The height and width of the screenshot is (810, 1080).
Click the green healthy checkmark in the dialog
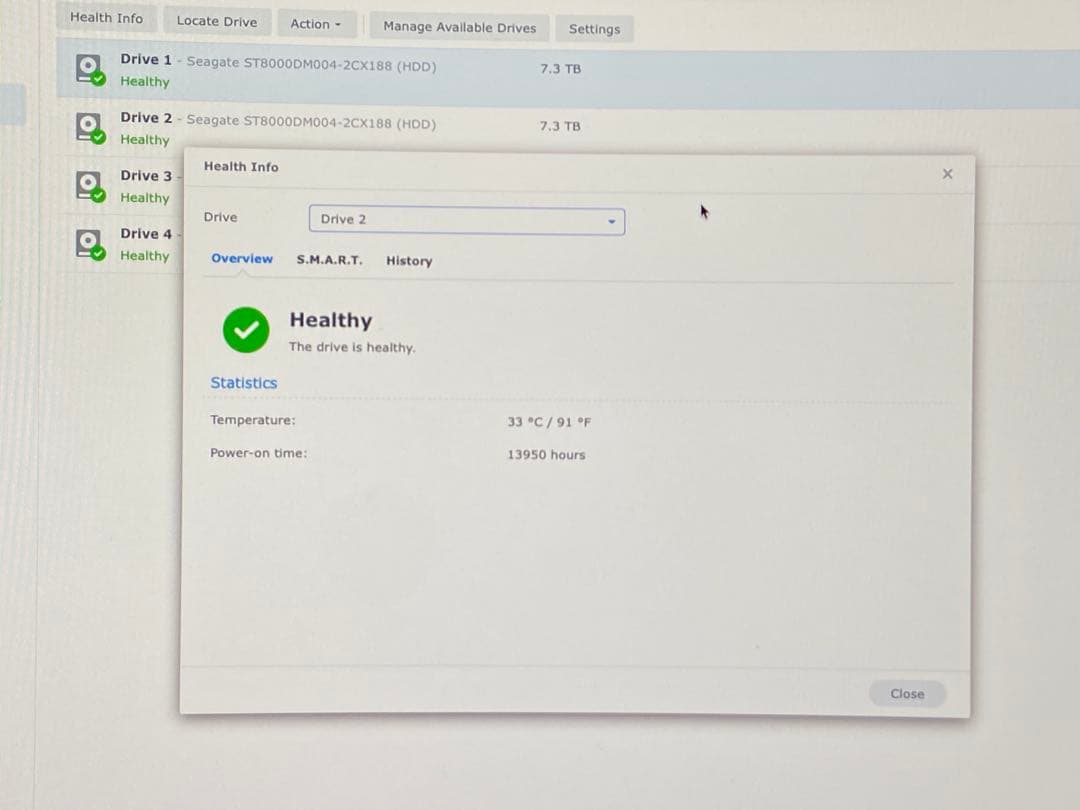click(246, 330)
